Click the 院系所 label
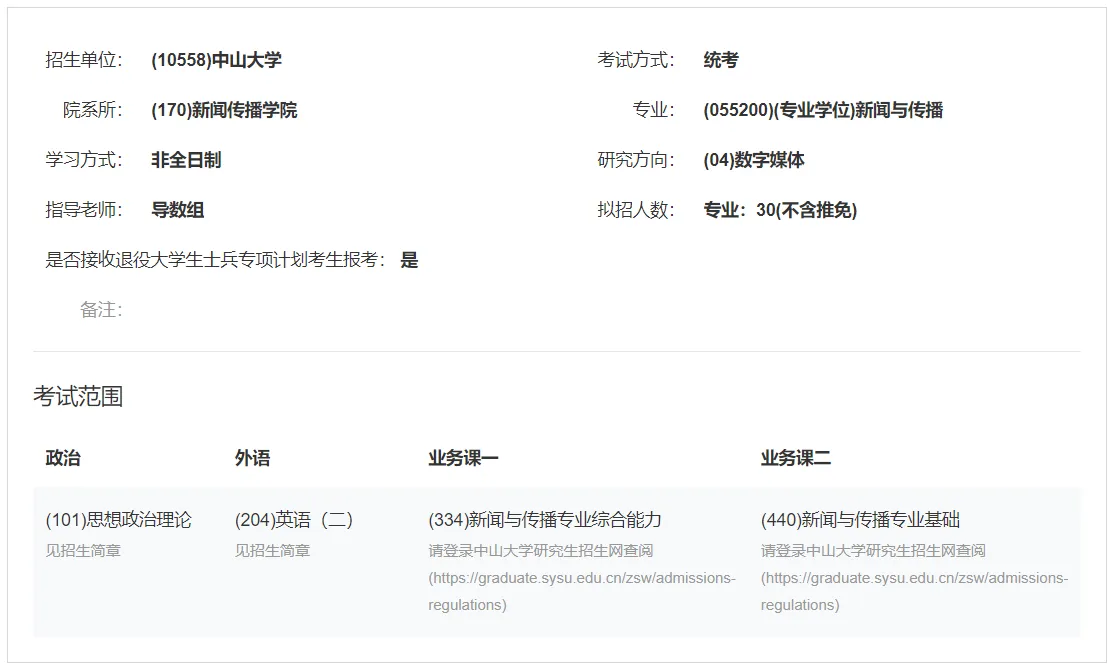 [x=93, y=110]
